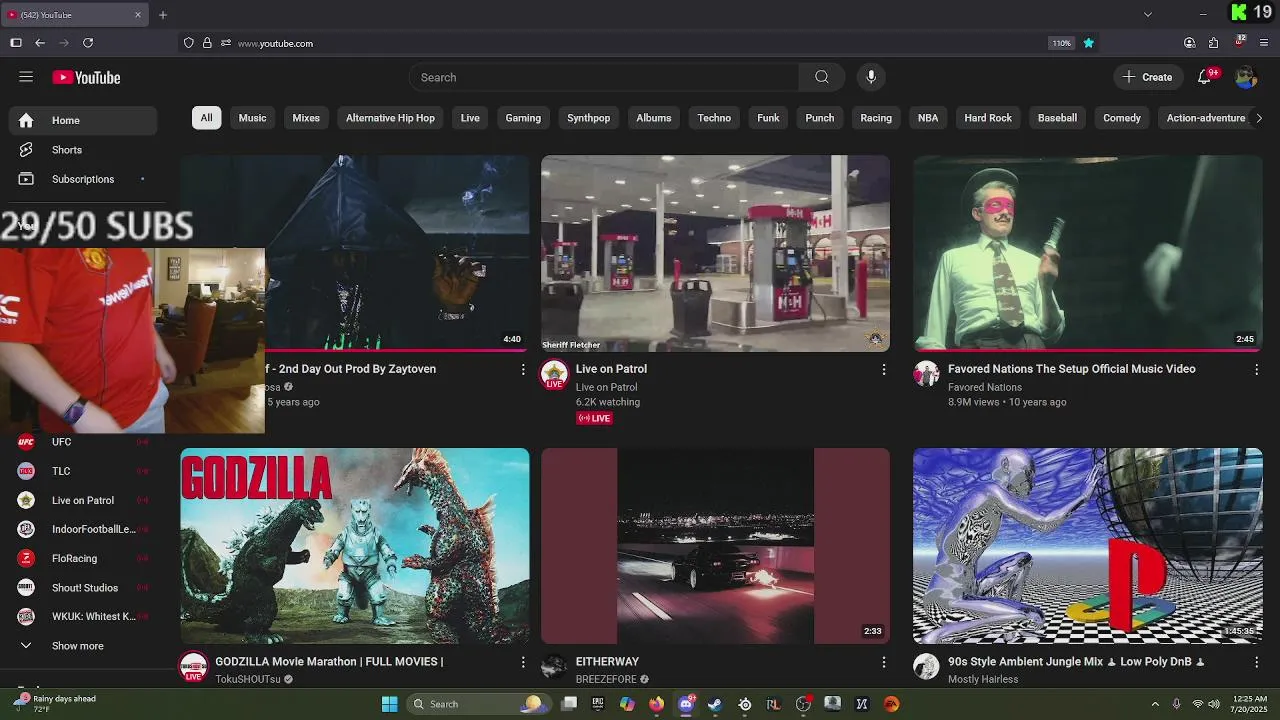Open the browser application menu
The width and height of the screenshot is (1280, 720).
[1264, 43]
